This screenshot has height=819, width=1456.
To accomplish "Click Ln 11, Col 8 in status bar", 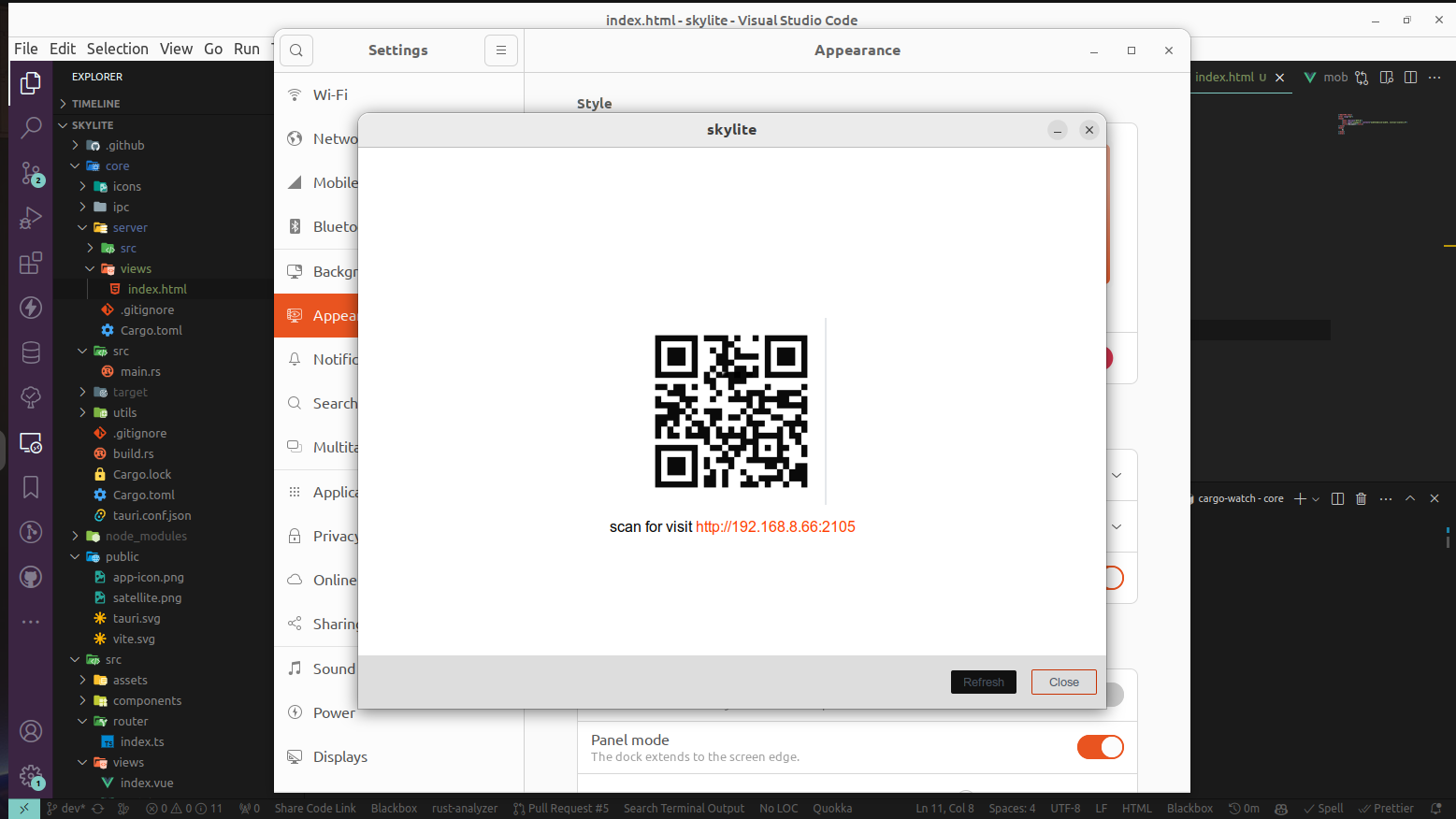I will point(944,809).
